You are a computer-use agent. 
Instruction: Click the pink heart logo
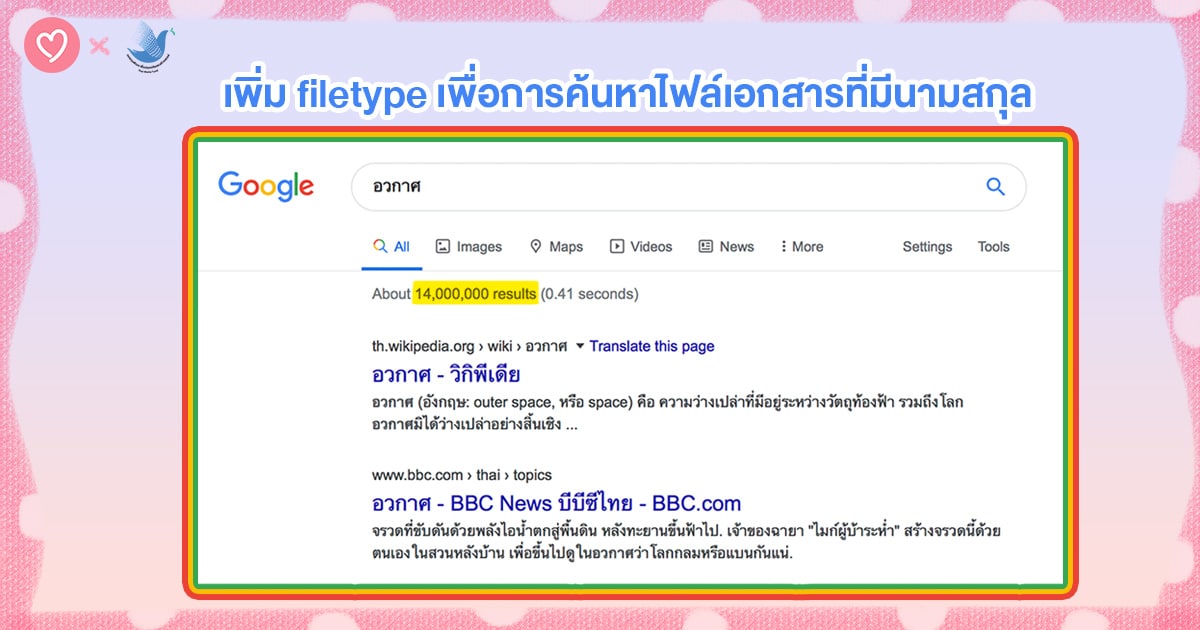52,45
